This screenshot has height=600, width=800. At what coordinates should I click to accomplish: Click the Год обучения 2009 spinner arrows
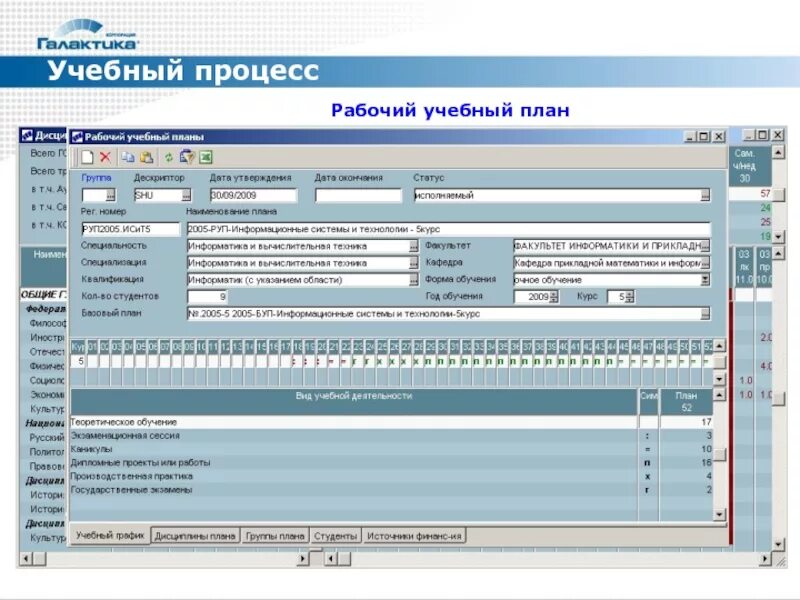click(x=554, y=297)
